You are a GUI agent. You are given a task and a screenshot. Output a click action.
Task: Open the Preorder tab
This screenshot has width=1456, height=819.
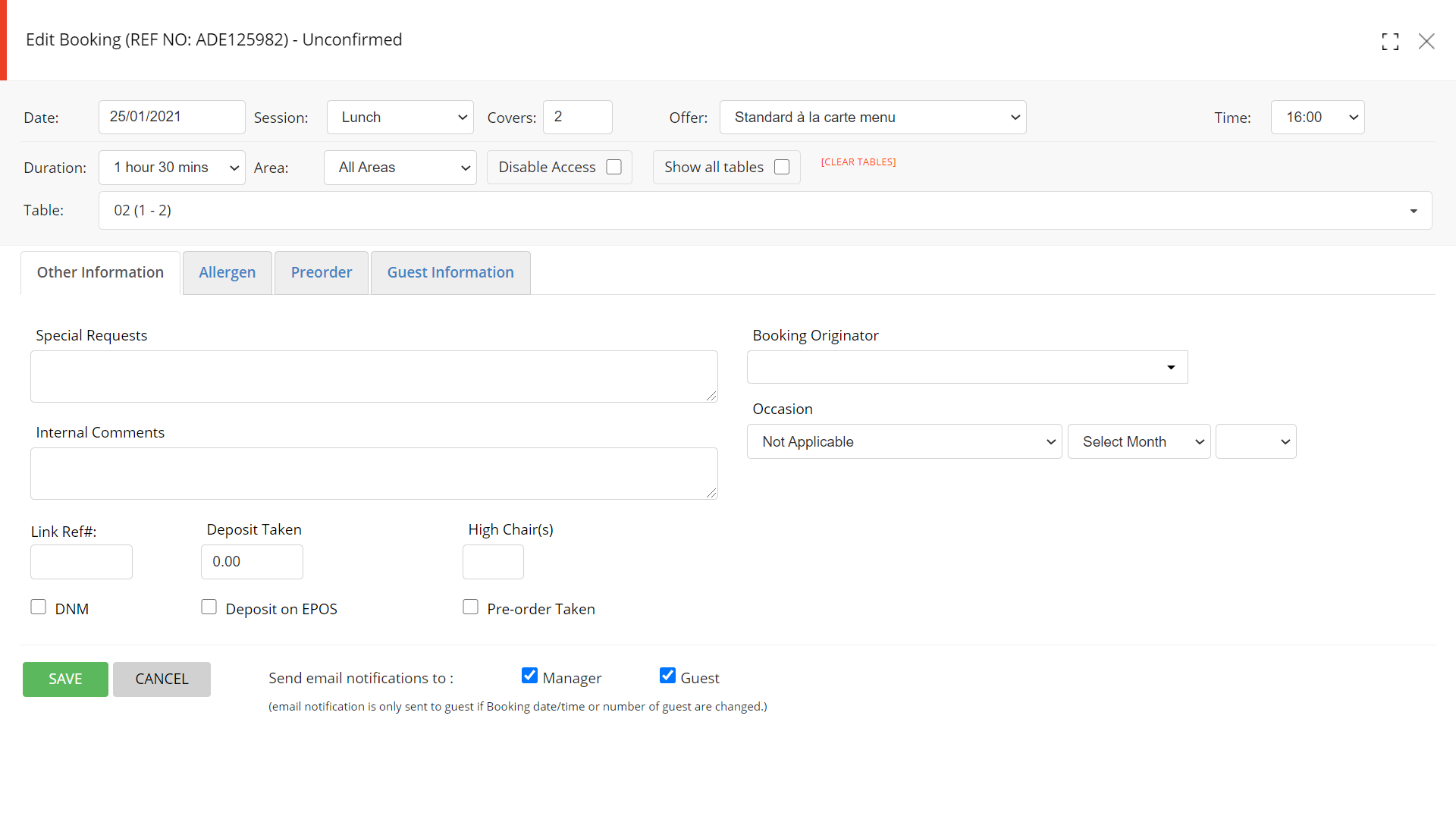coord(322,273)
